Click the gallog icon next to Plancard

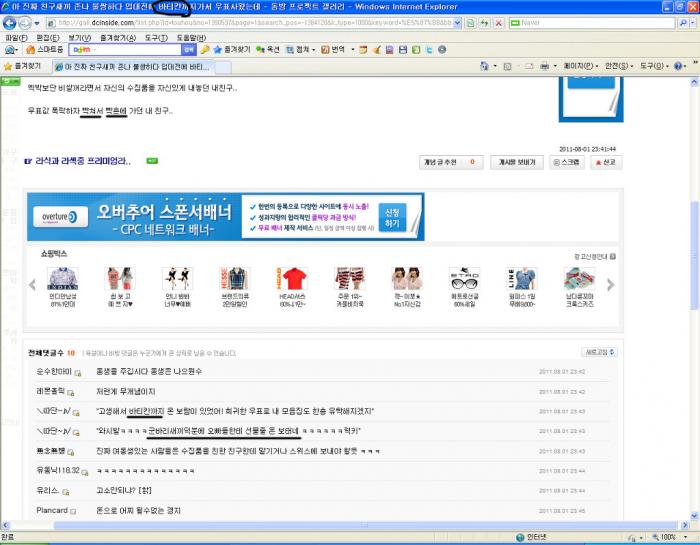[x=74, y=511]
